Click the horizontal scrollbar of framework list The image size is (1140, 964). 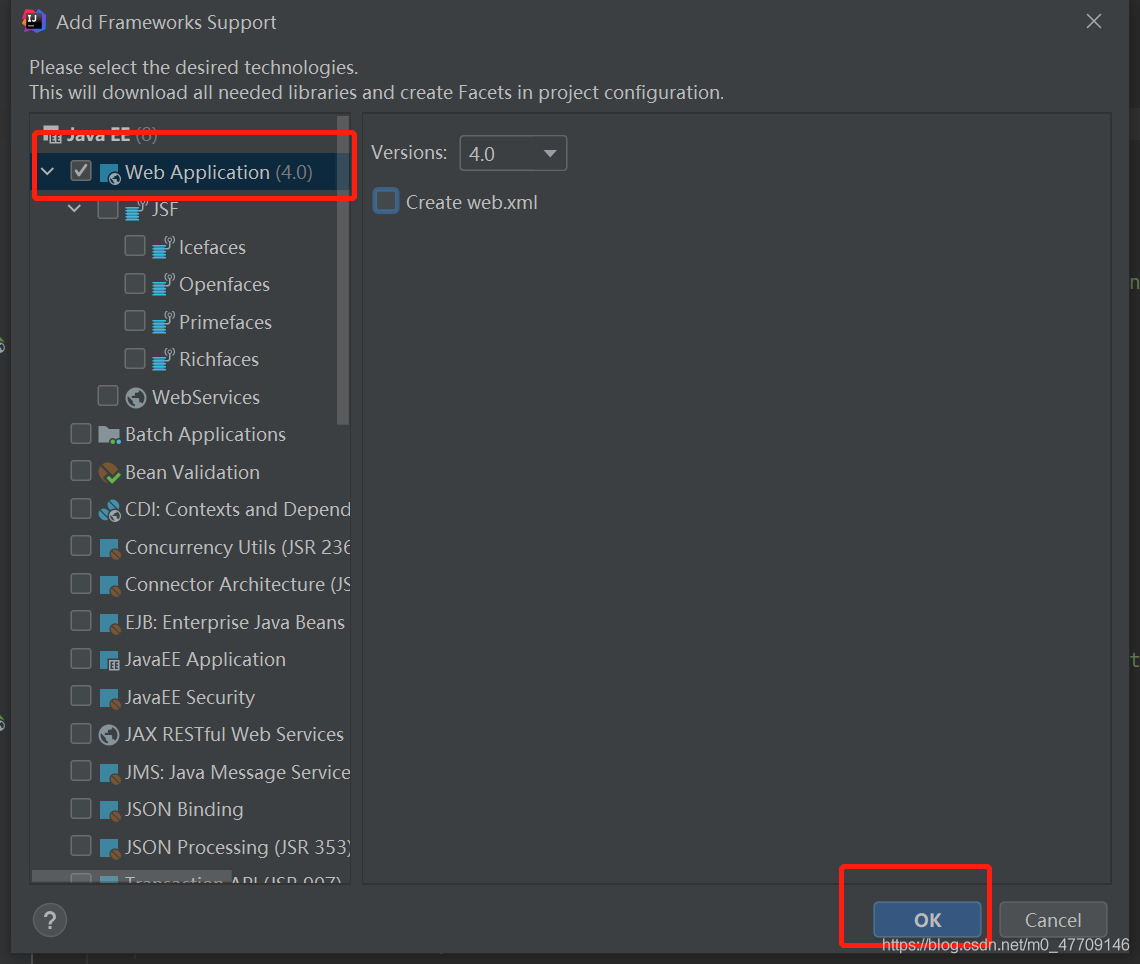pos(132,877)
